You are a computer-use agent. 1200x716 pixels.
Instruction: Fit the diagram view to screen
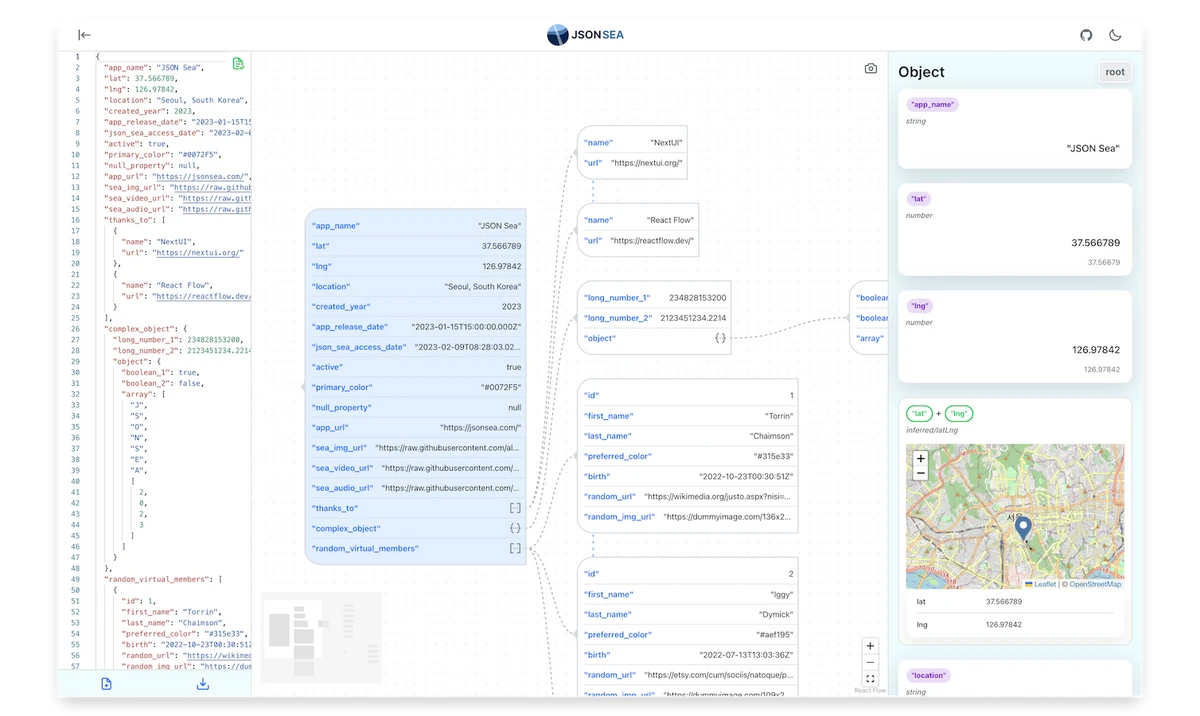tap(870, 678)
